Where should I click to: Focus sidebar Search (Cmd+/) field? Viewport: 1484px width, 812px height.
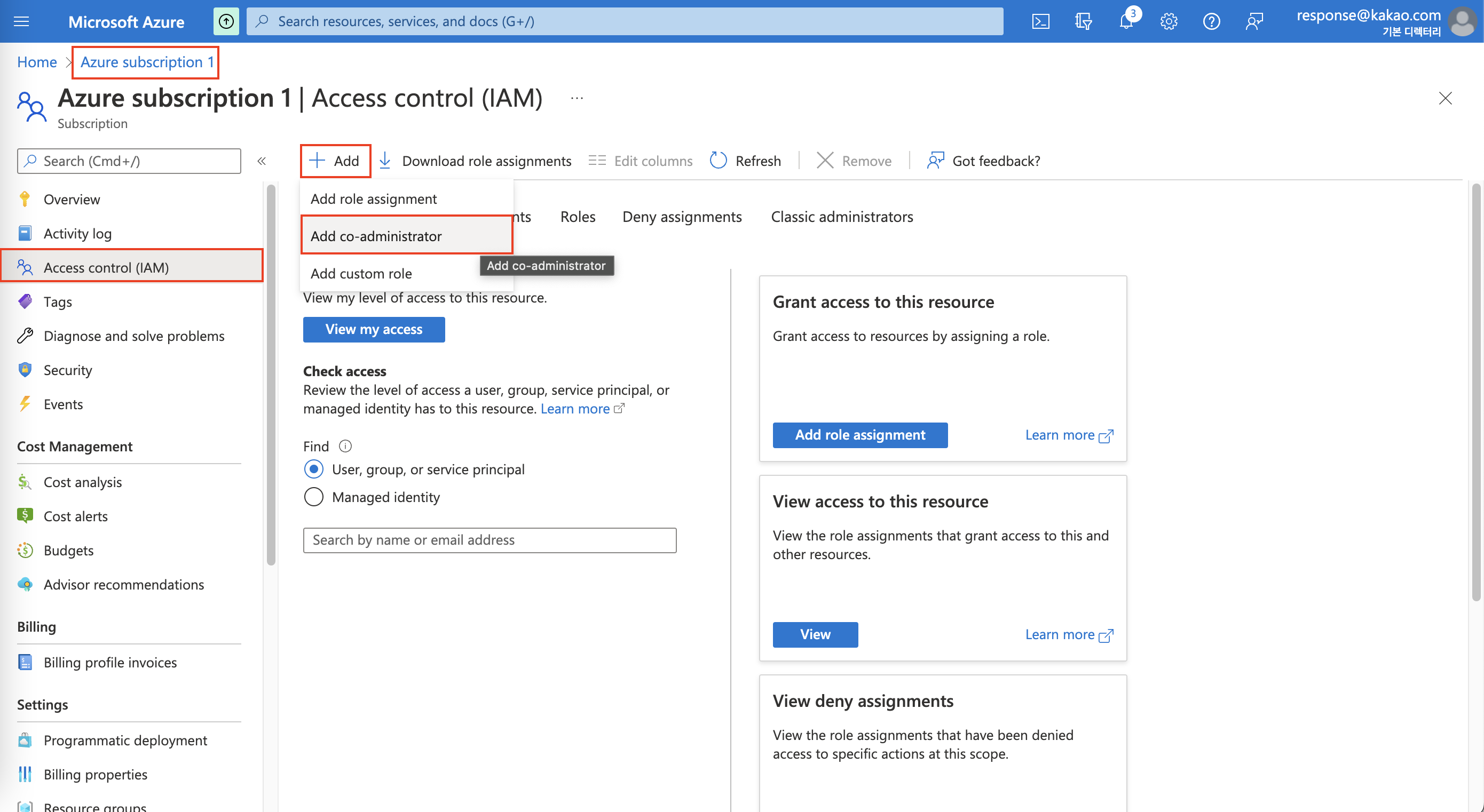tap(129, 161)
